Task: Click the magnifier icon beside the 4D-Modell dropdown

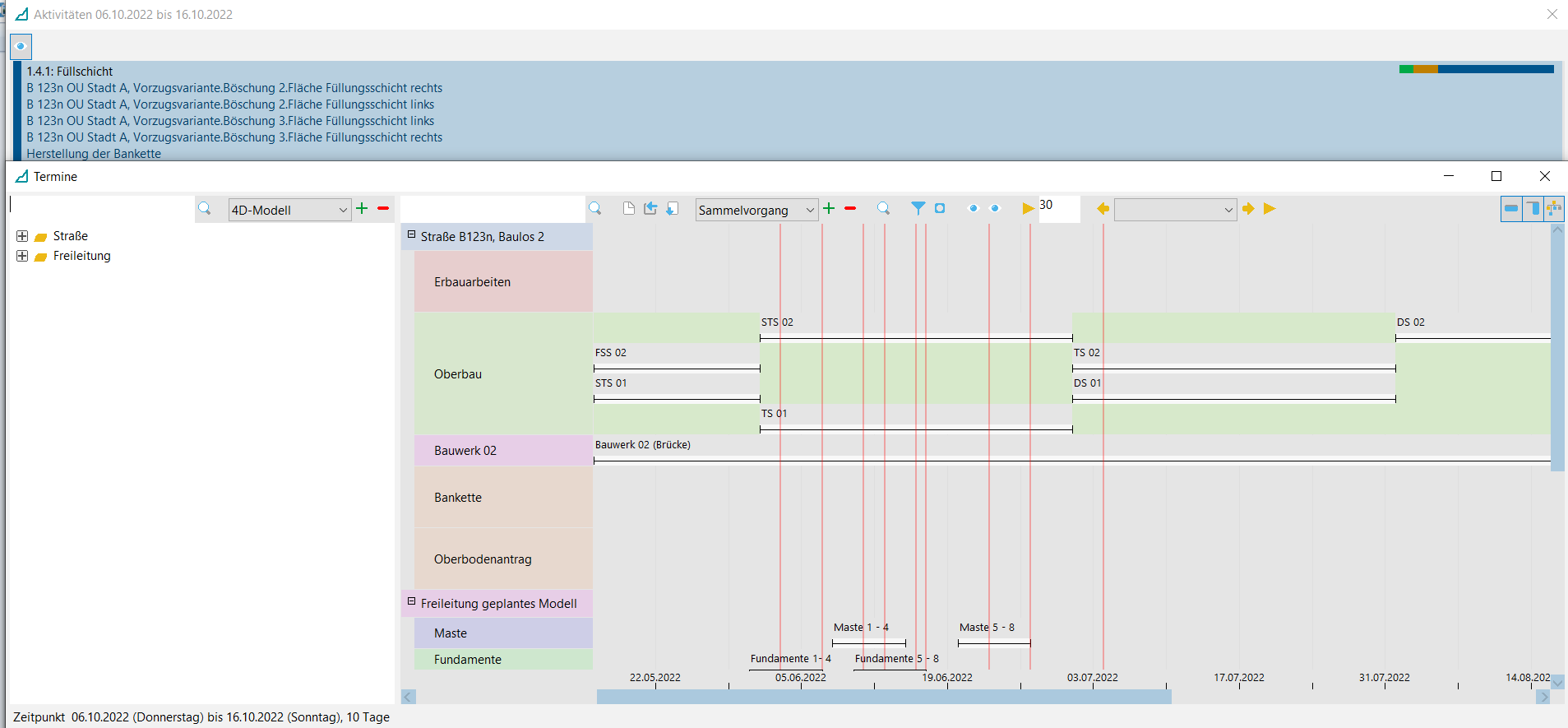Action: click(x=205, y=209)
